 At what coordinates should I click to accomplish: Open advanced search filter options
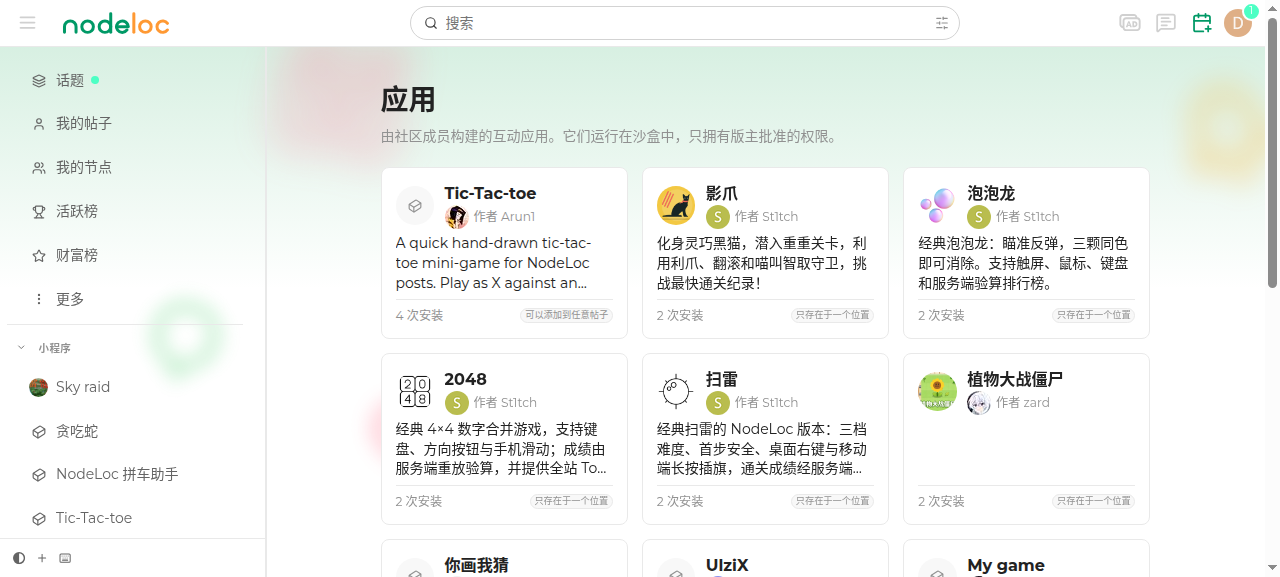click(942, 23)
